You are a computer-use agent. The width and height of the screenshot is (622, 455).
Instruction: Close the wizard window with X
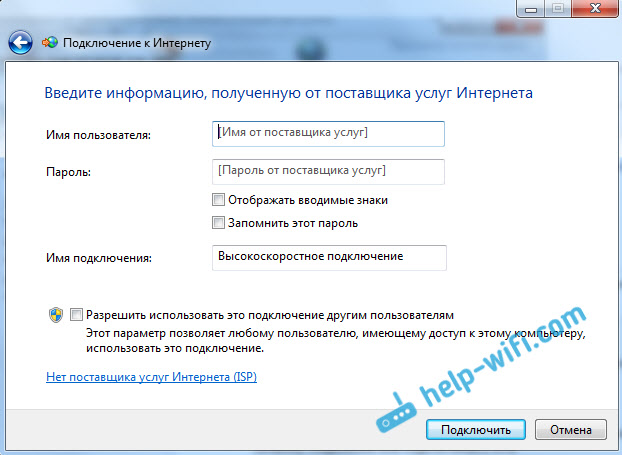595,8
